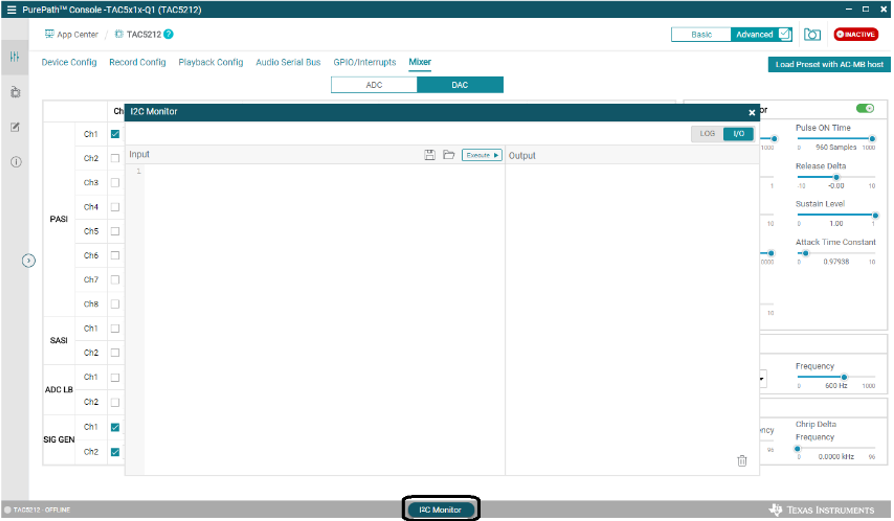Click the save script floppy icon

[430, 155]
